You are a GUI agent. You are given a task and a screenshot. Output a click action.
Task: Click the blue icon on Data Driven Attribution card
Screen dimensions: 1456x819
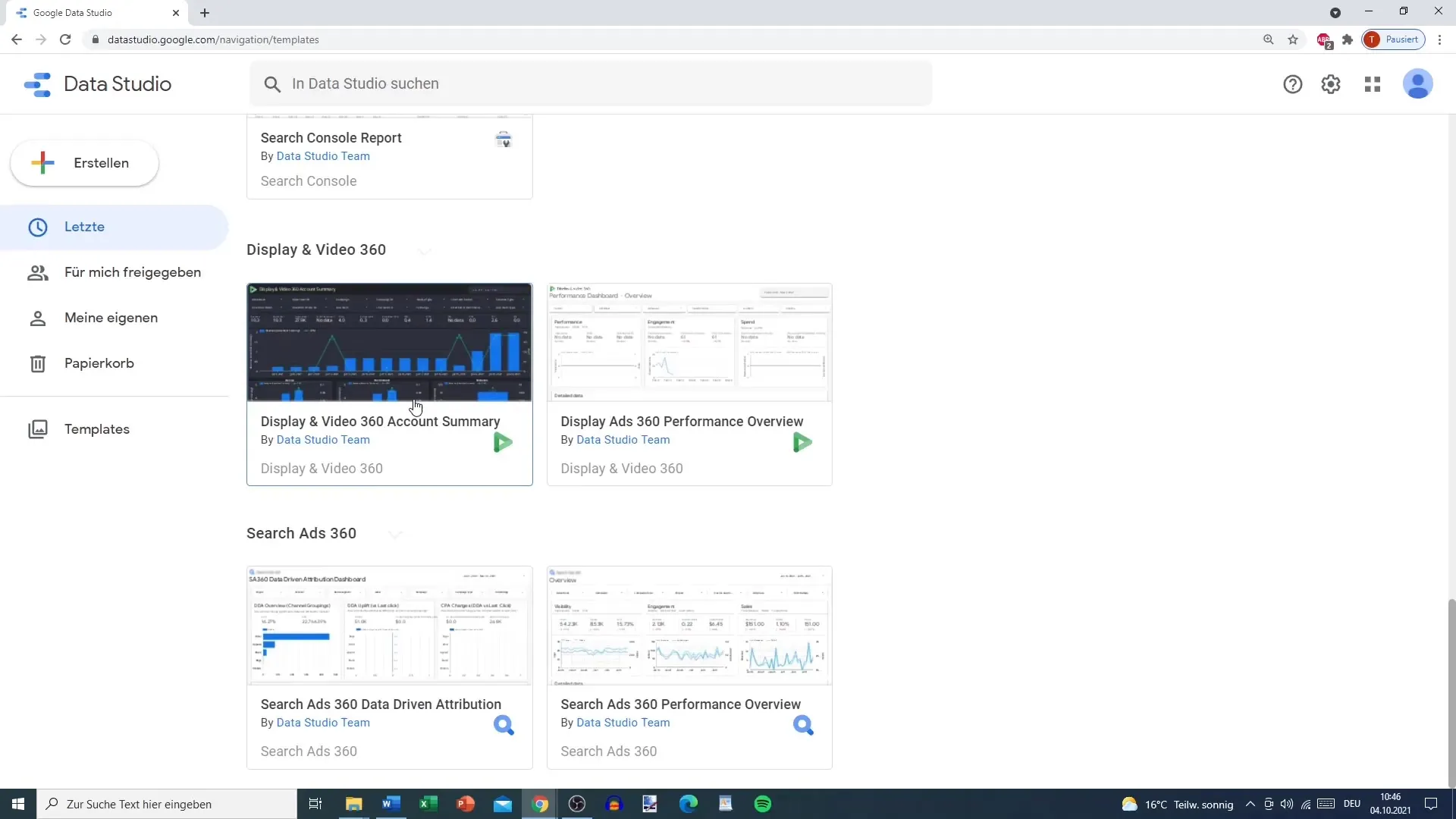[504, 725]
